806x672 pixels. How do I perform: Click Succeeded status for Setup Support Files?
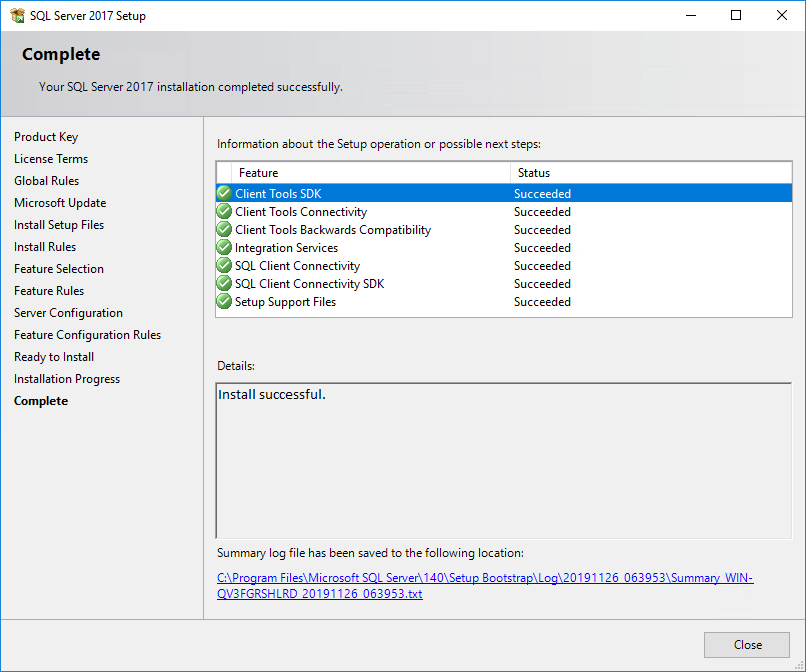coord(542,302)
